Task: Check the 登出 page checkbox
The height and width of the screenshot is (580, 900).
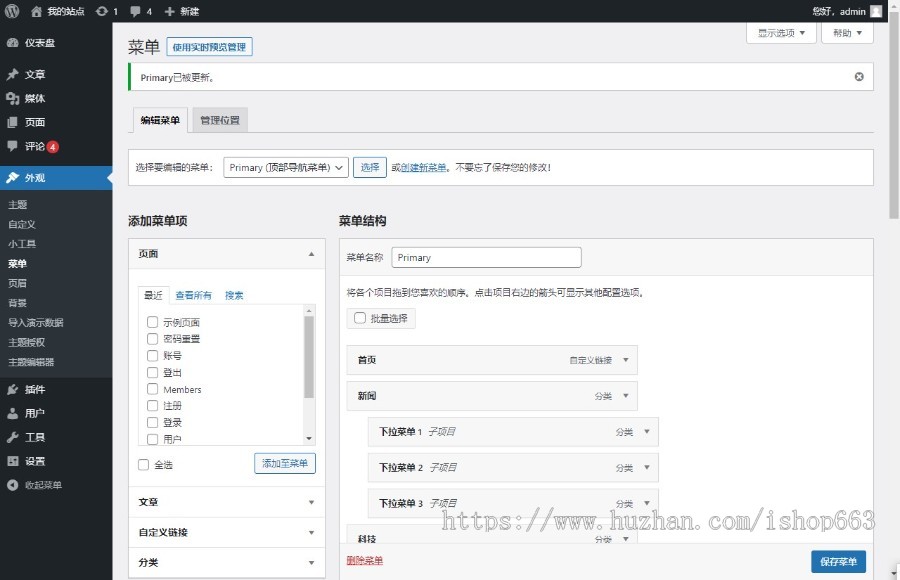Action: (152, 372)
